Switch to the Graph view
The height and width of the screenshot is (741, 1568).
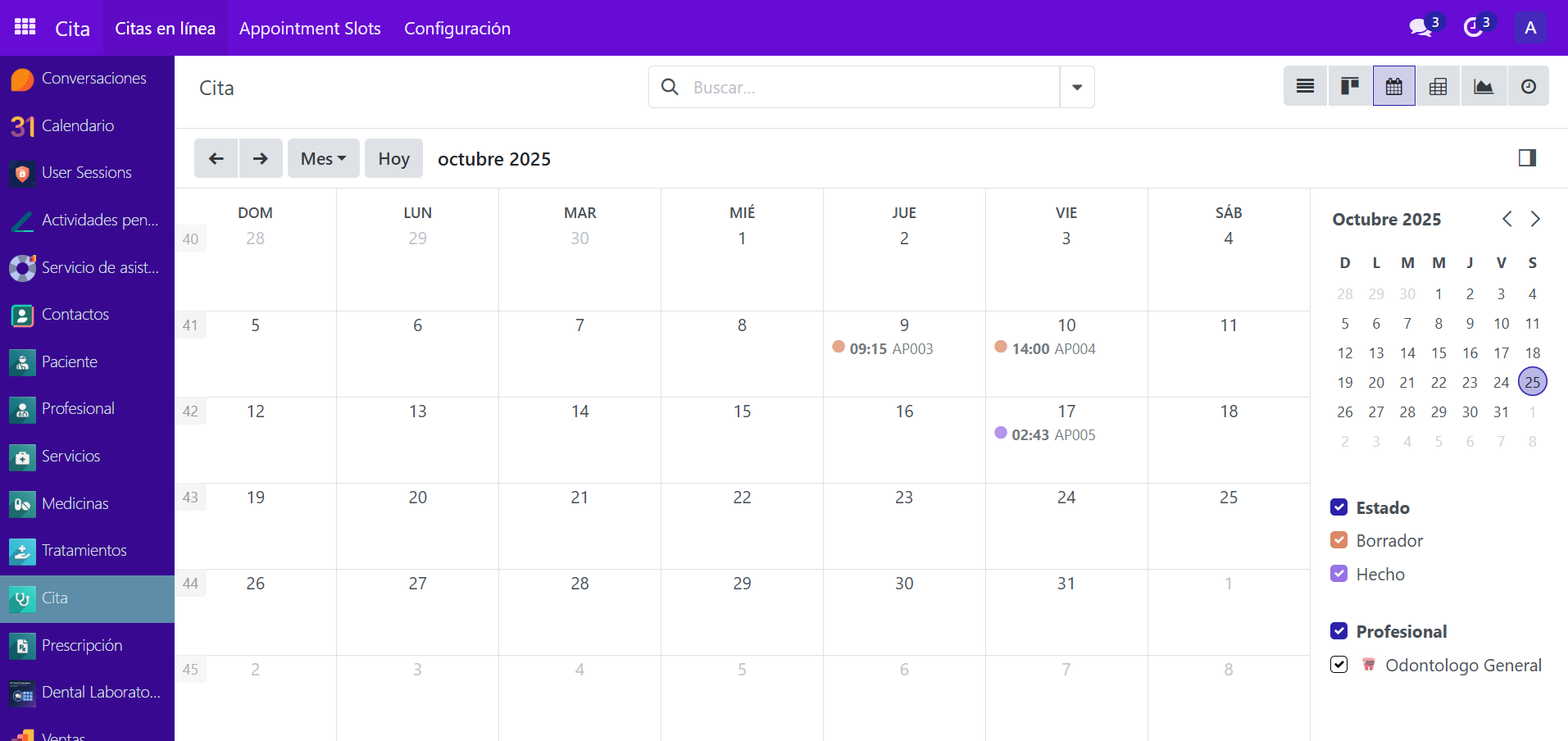[1483, 85]
